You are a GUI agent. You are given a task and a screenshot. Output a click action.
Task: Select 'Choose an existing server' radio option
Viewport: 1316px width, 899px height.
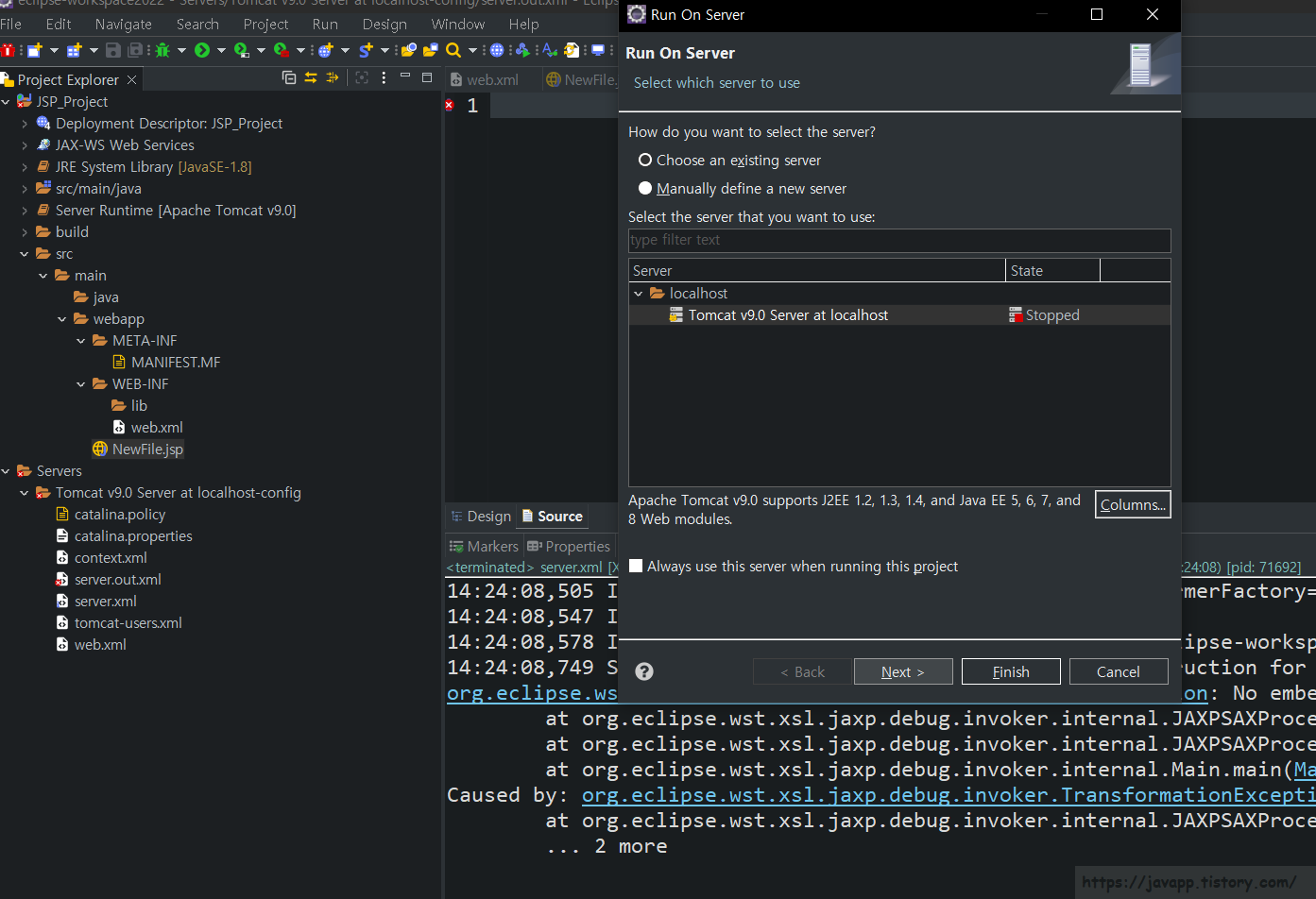645,161
